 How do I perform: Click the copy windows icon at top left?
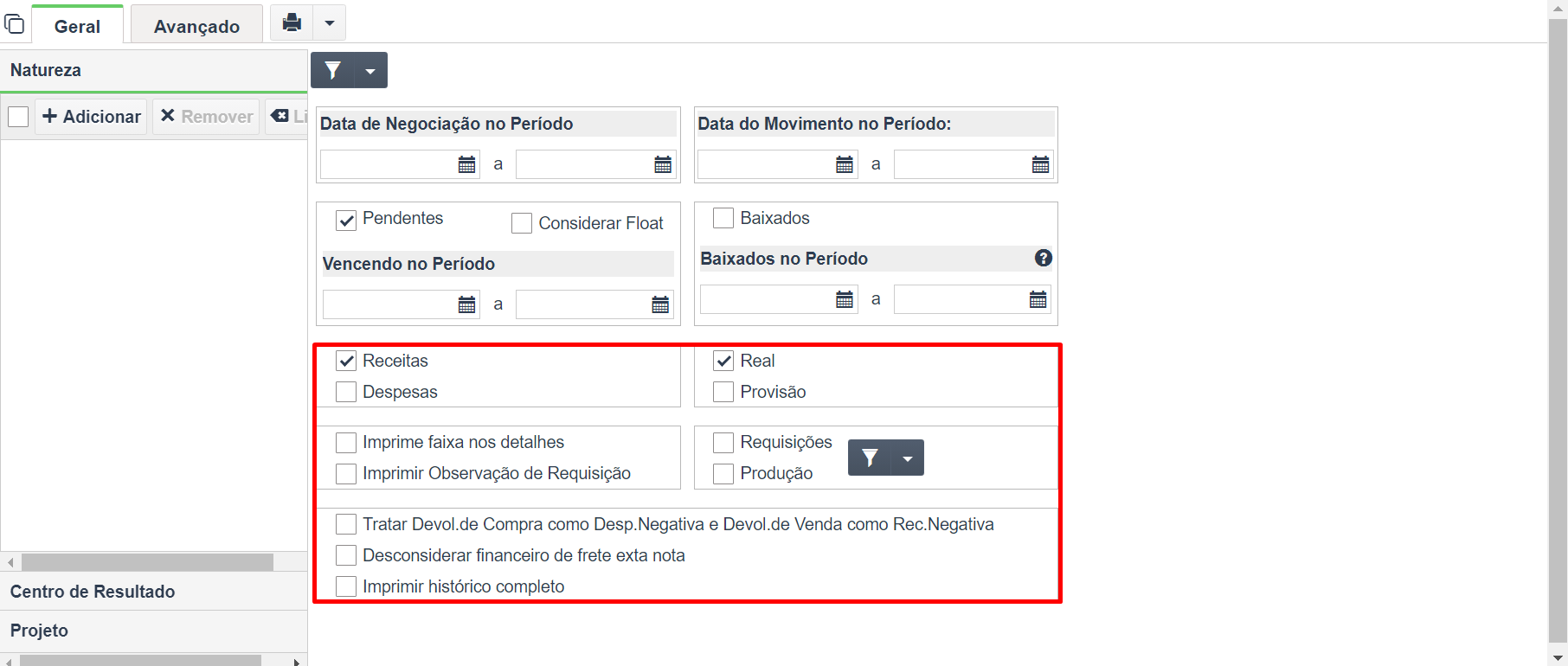(x=14, y=23)
